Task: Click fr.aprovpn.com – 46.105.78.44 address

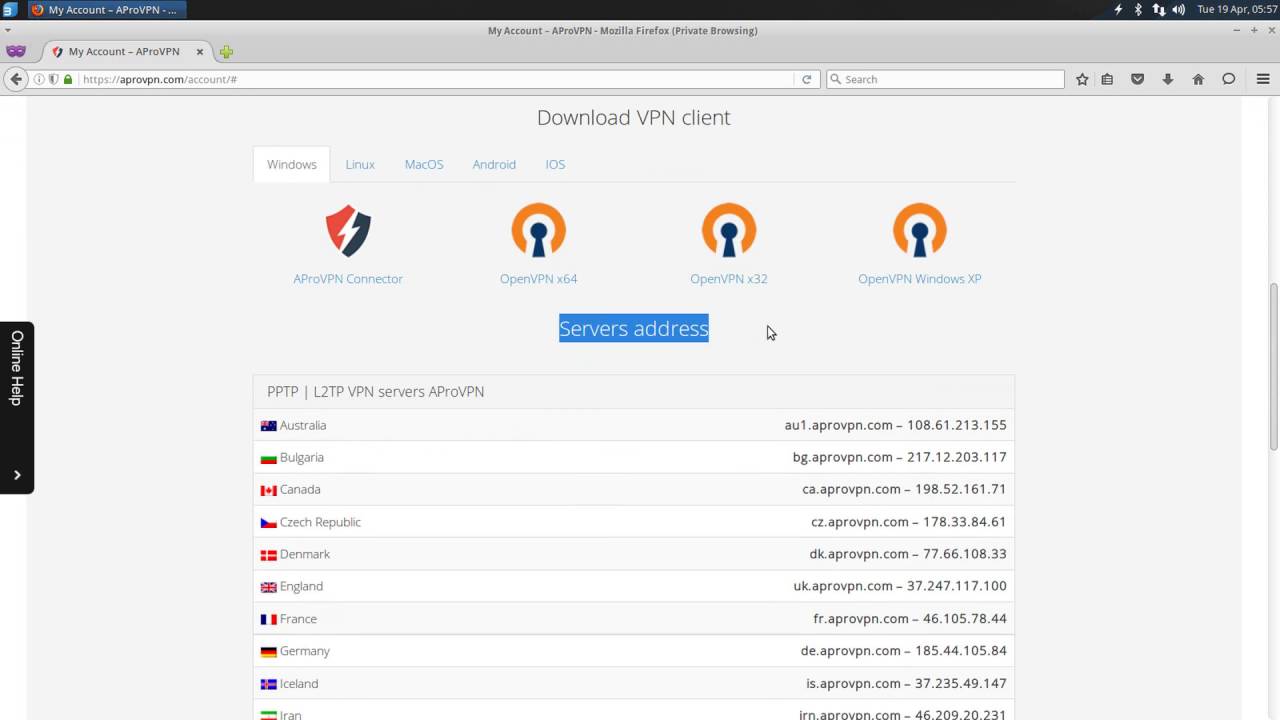Action: pyautogui.click(x=910, y=618)
